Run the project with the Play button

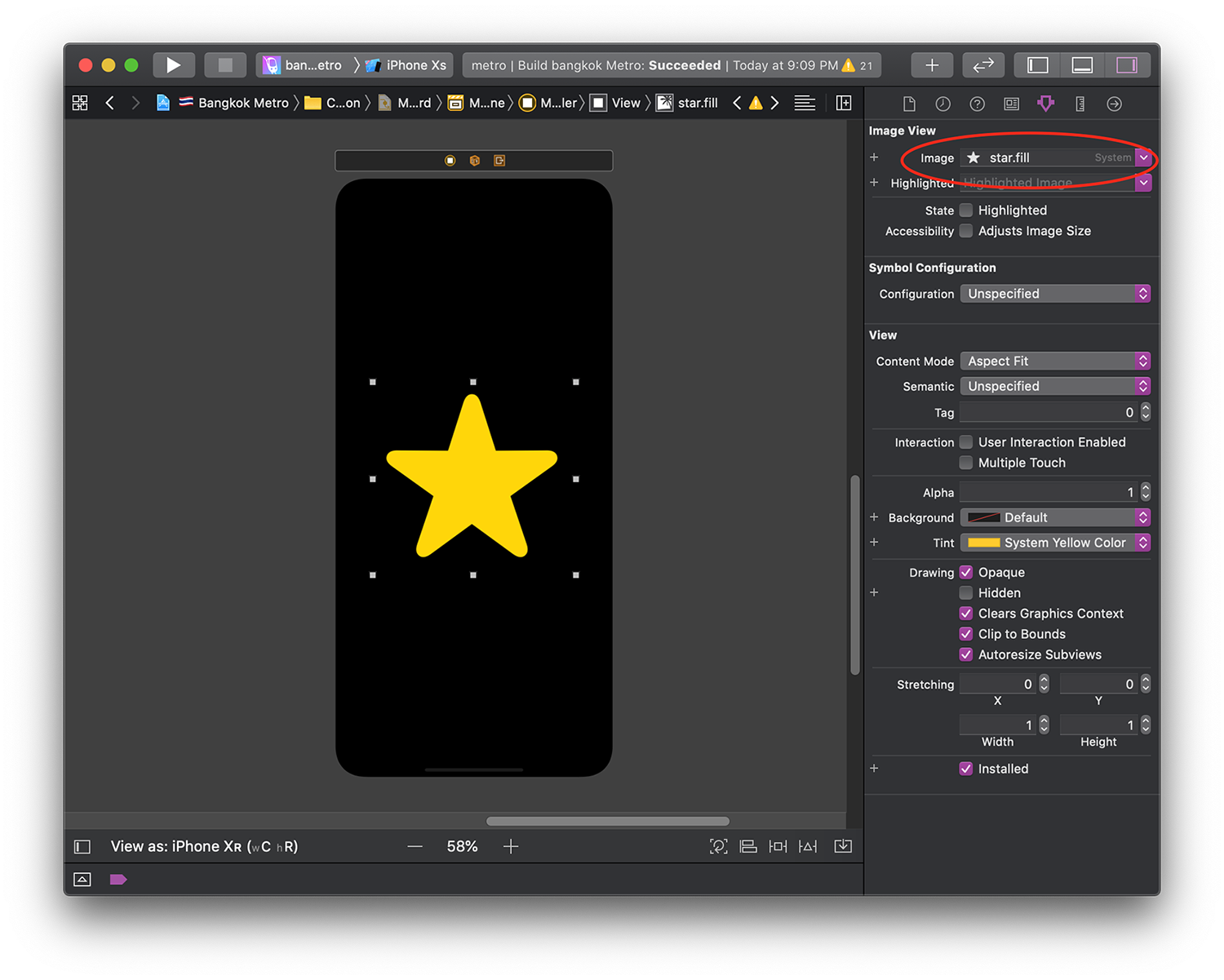tap(174, 64)
